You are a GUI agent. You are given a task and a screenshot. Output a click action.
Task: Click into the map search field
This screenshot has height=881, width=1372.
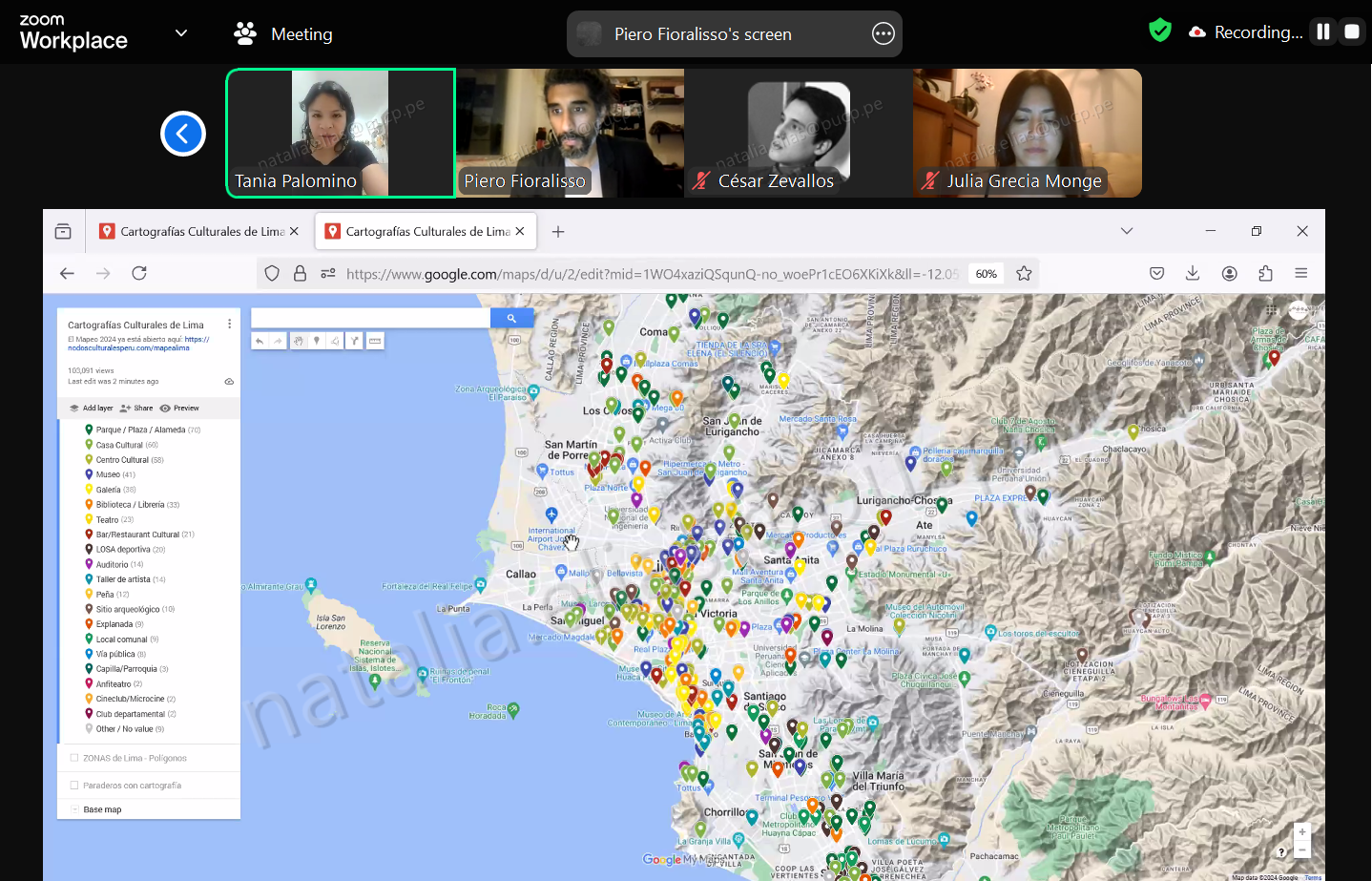tap(370, 319)
